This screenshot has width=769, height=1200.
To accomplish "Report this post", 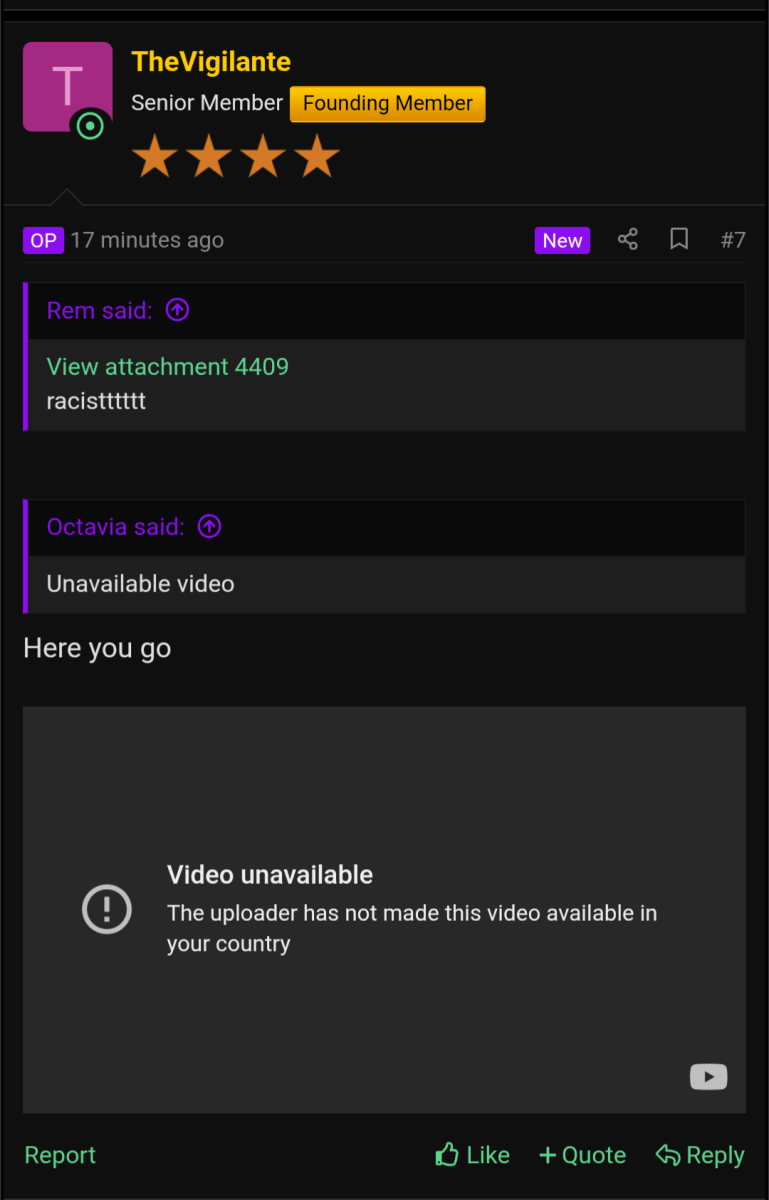I will tap(60, 1155).
